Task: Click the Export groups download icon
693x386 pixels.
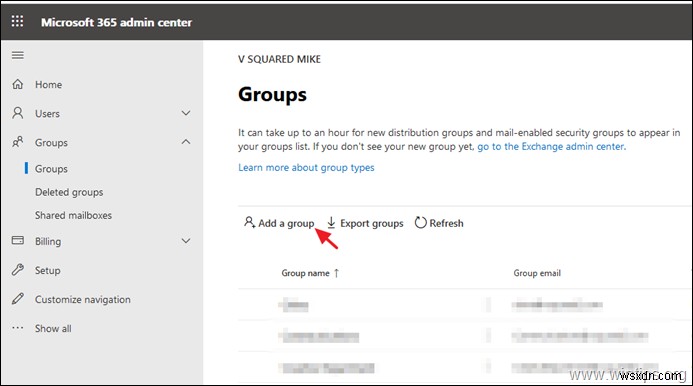Action: (x=331, y=223)
